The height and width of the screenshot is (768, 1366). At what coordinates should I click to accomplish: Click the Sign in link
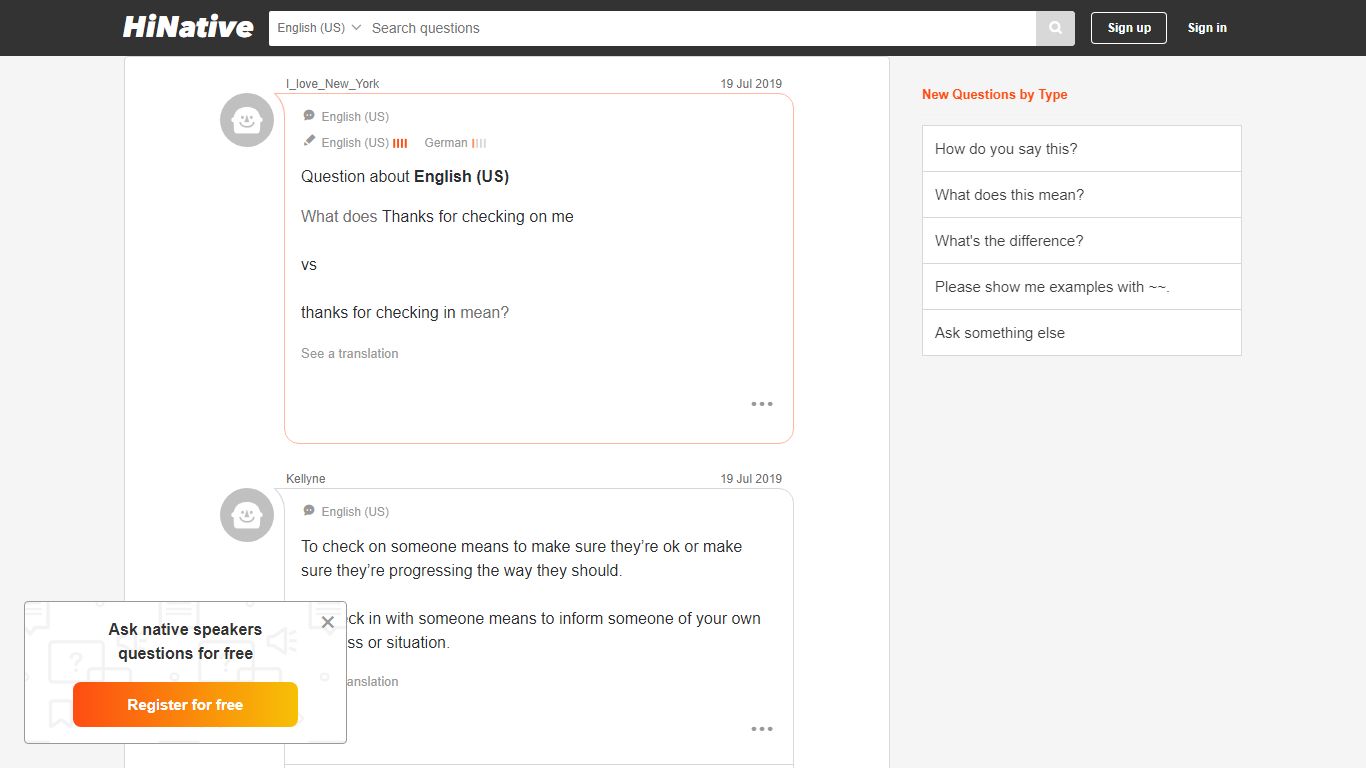pyautogui.click(x=1207, y=28)
